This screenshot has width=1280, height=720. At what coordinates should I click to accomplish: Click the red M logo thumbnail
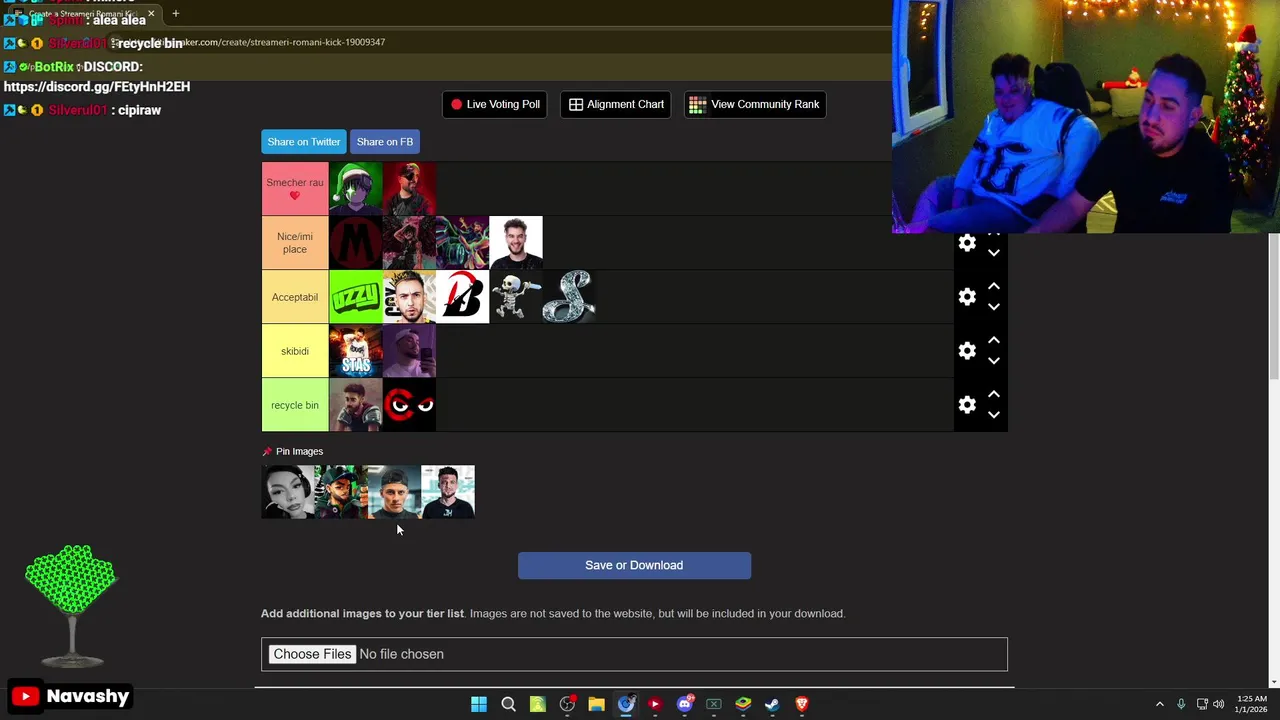[x=355, y=243]
